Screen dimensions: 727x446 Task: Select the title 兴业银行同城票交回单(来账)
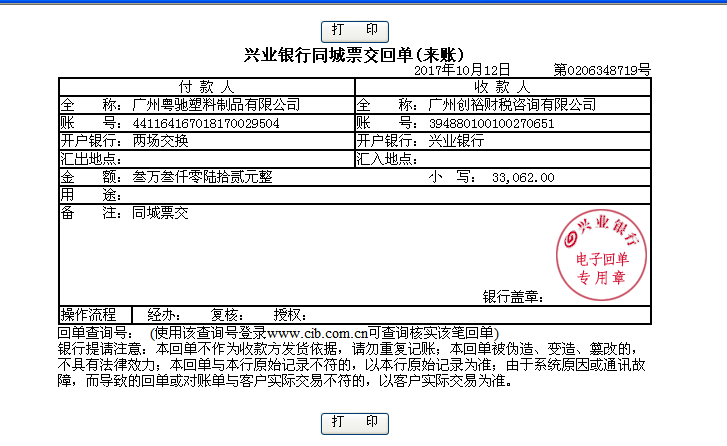coord(355,55)
